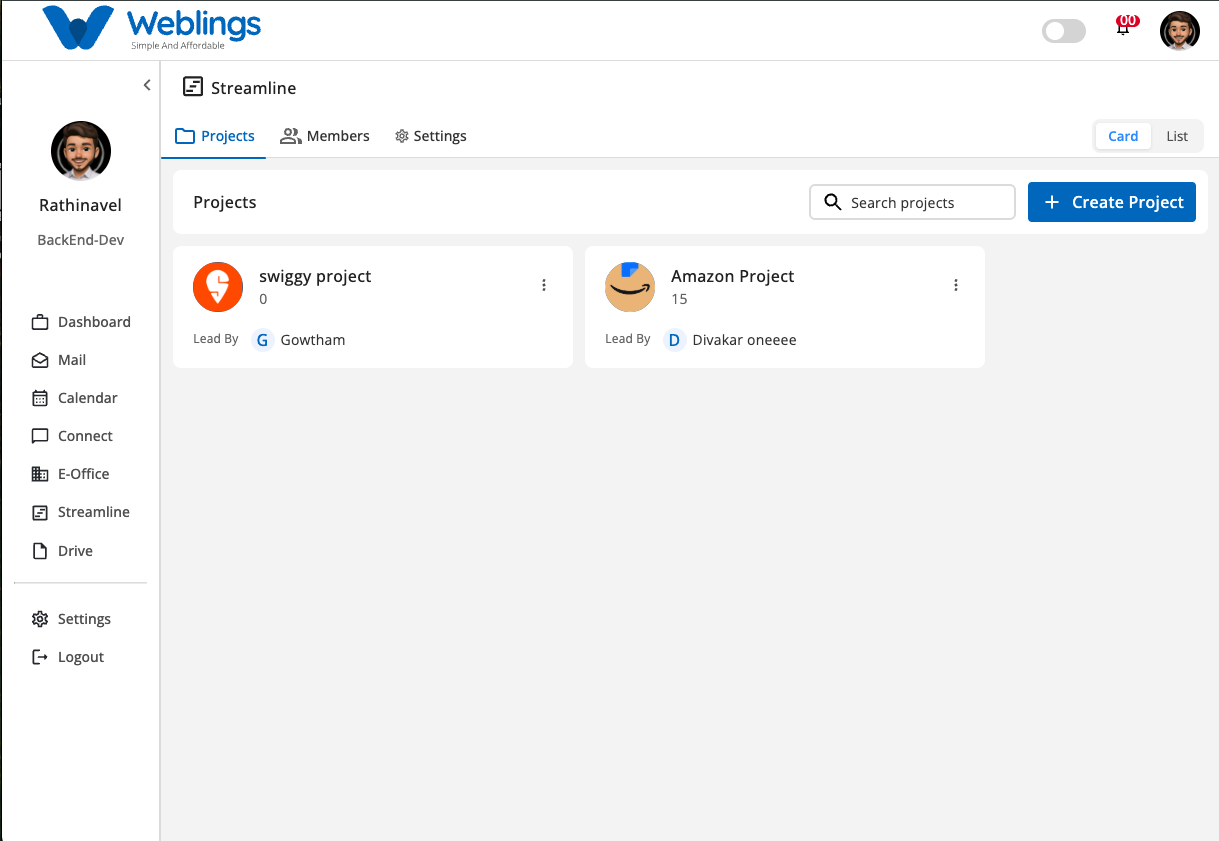The image size is (1219, 841).
Task: Click the swiggy project logo
Action: click(x=218, y=286)
